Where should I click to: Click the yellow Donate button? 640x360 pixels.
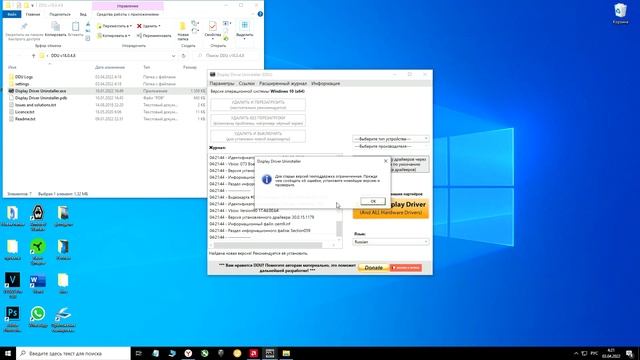pyautogui.click(x=373, y=268)
